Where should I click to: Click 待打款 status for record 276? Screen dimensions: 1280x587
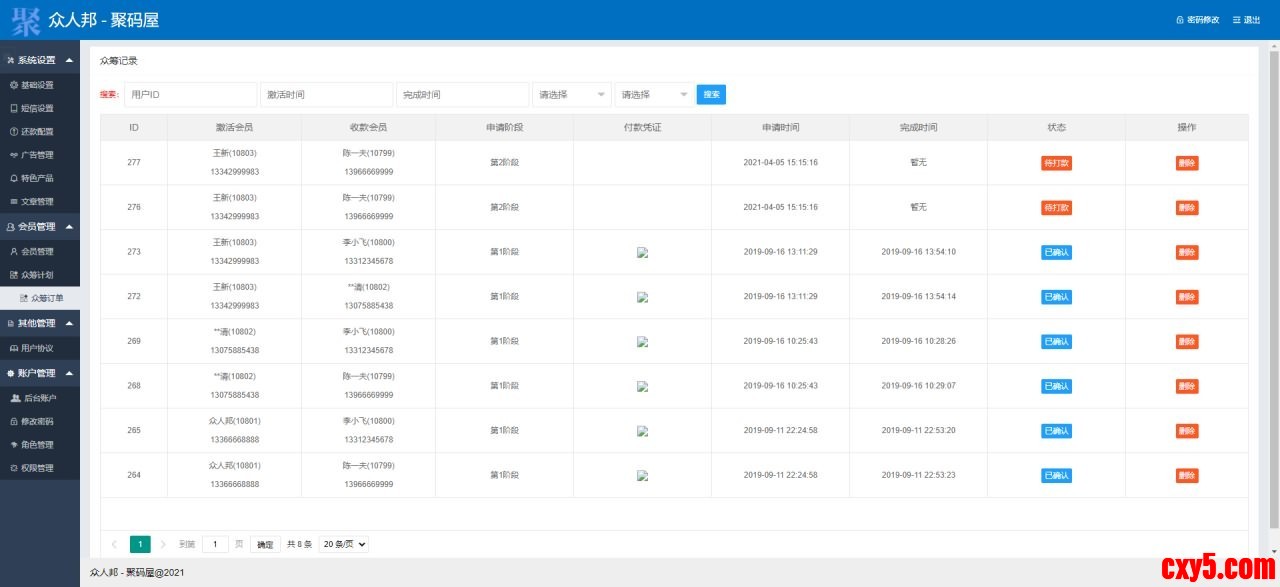point(1056,208)
